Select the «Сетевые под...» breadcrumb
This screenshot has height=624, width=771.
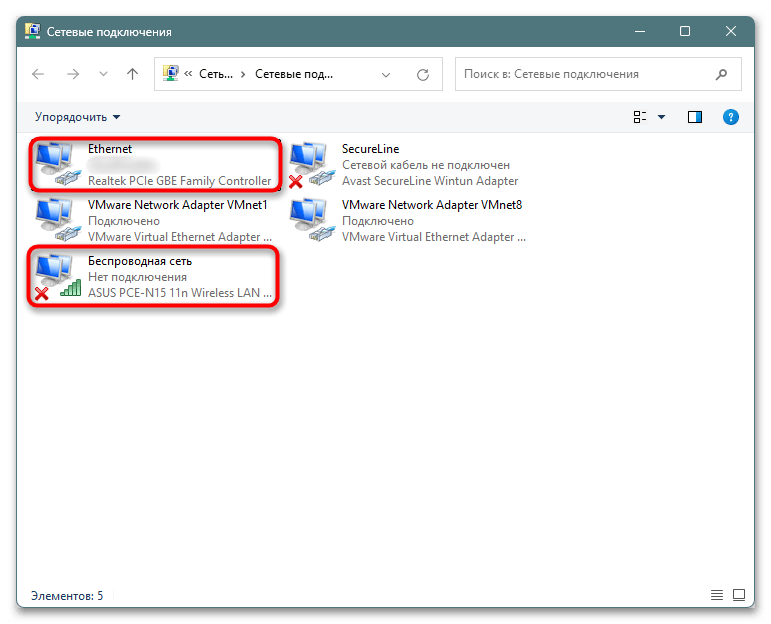click(294, 74)
